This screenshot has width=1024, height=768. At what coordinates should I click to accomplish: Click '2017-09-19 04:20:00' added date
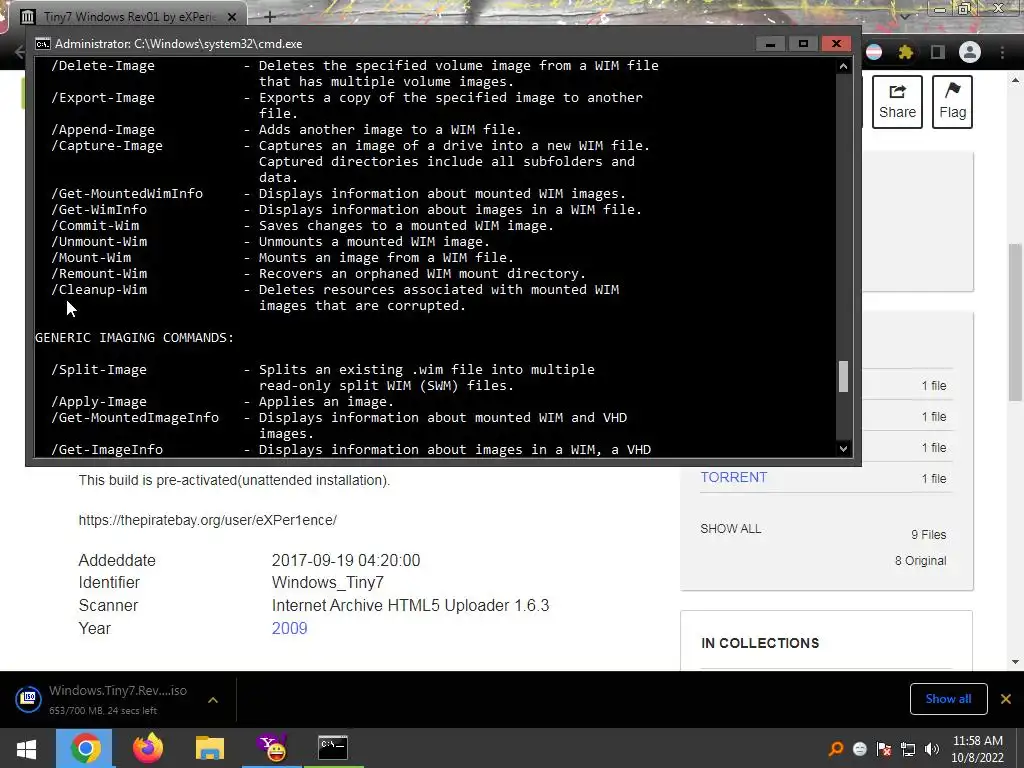346,560
